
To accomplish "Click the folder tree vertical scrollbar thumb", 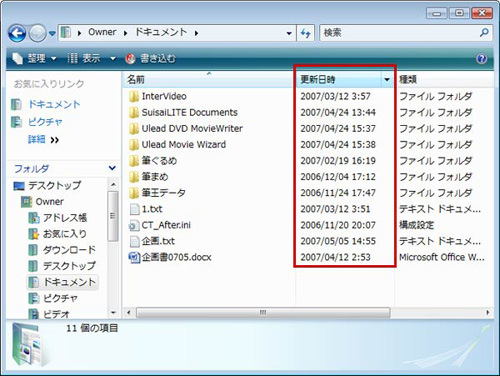I will pos(113,216).
